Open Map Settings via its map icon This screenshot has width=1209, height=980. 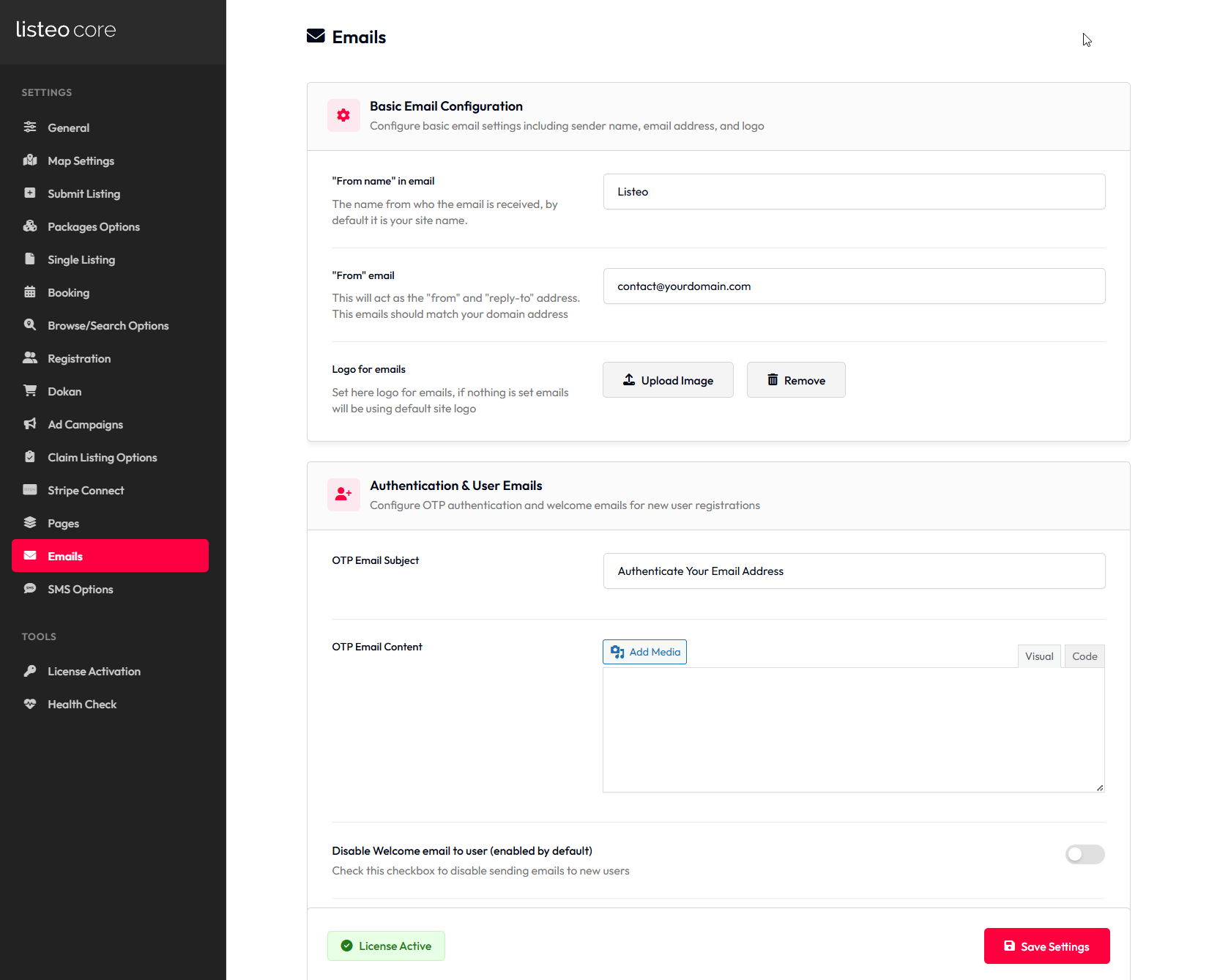point(30,160)
